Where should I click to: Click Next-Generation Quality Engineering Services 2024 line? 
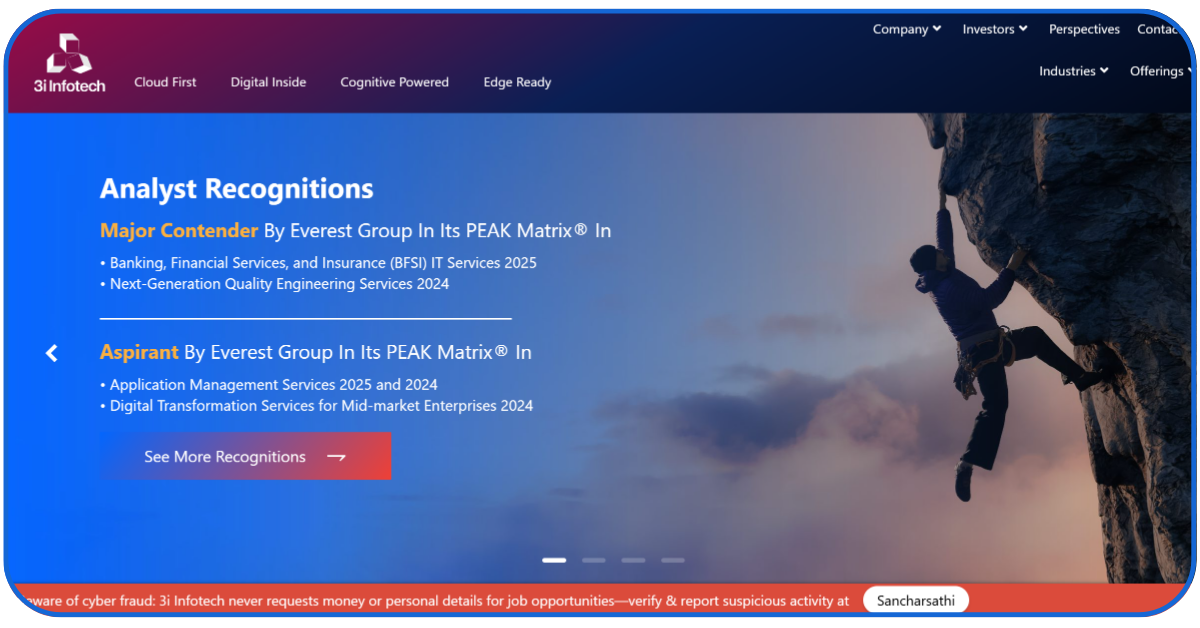[275, 284]
